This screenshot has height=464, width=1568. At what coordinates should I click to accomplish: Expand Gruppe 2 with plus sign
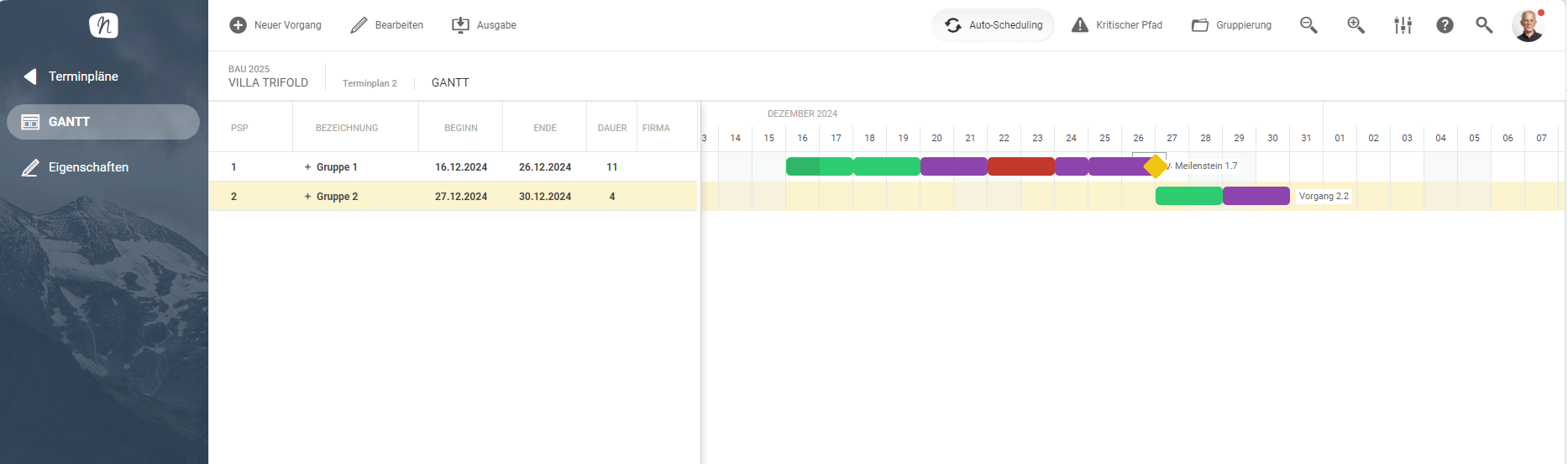click(x=308, y=197)
